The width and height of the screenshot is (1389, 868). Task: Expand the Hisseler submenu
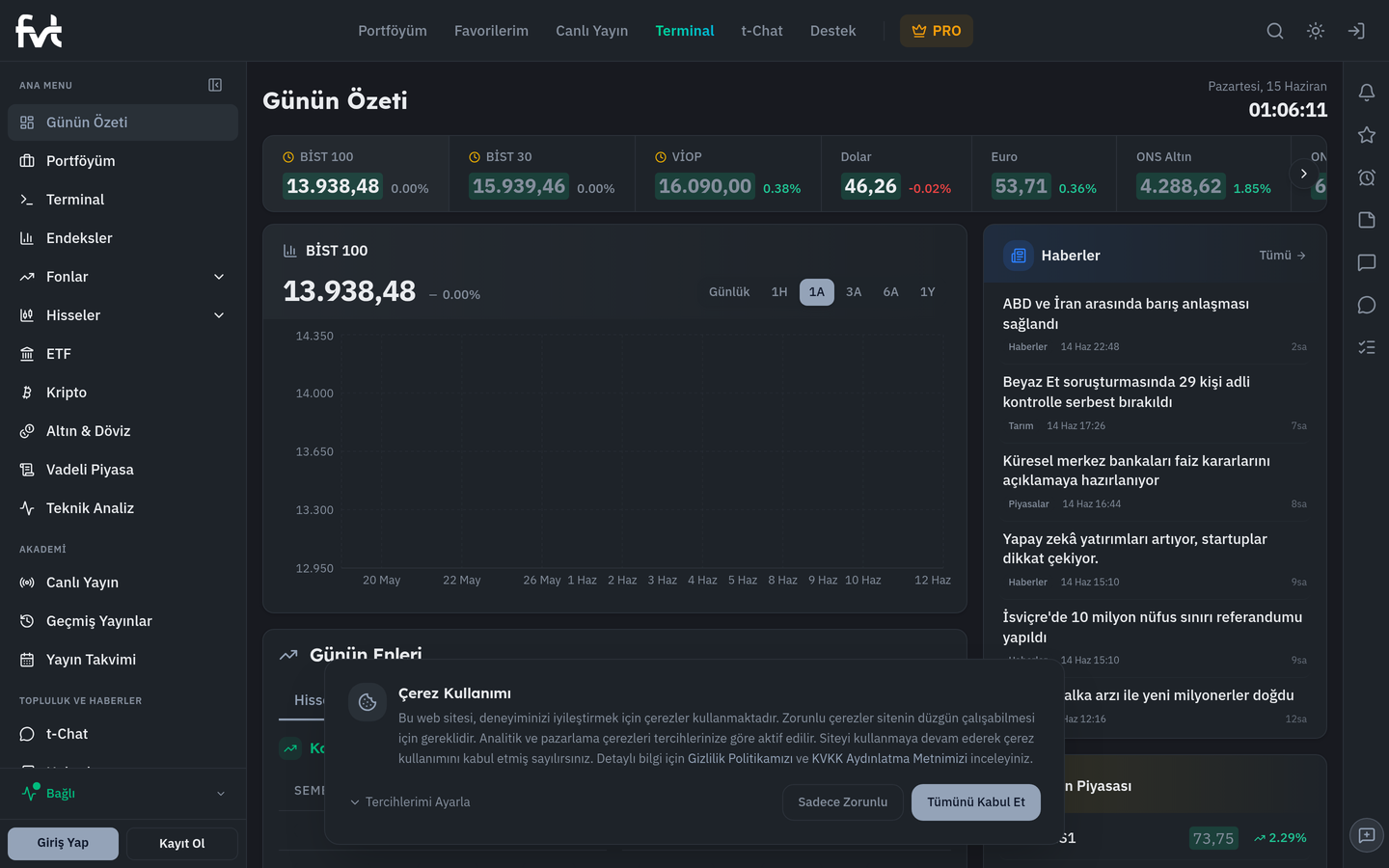[219, 315]
